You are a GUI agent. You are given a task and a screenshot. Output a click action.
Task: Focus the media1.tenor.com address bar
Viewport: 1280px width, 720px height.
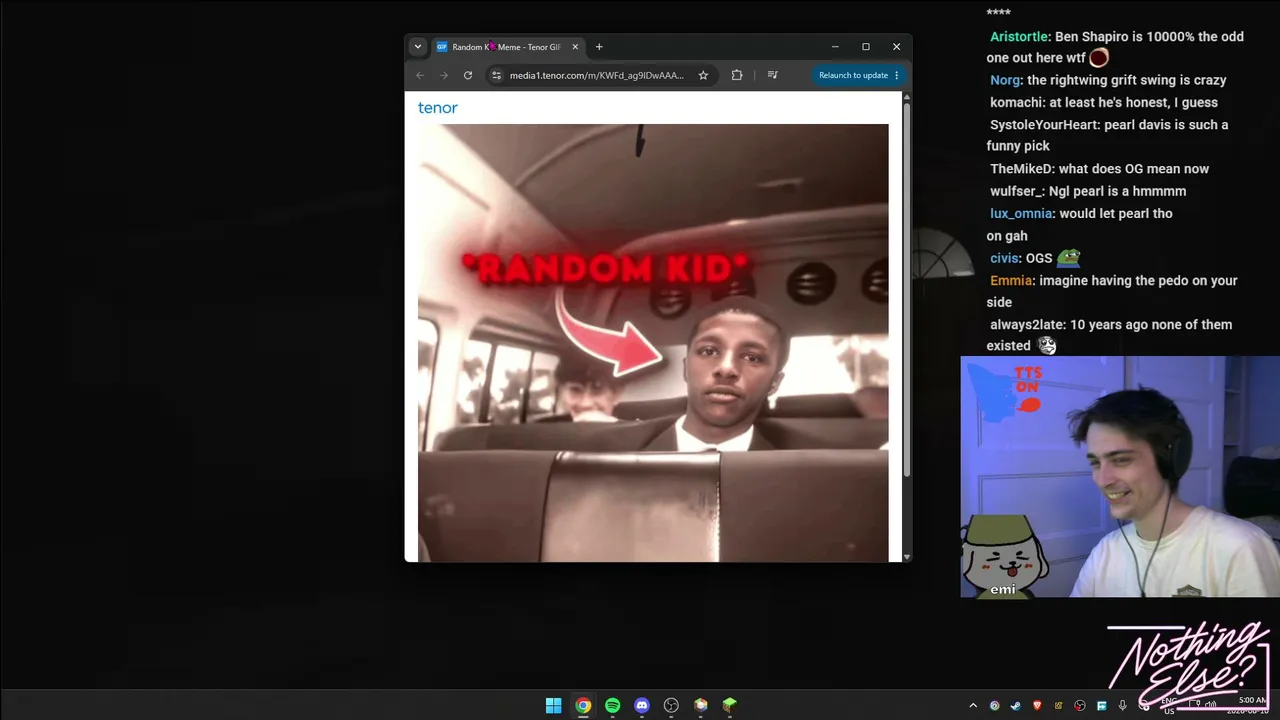(597, 75)
